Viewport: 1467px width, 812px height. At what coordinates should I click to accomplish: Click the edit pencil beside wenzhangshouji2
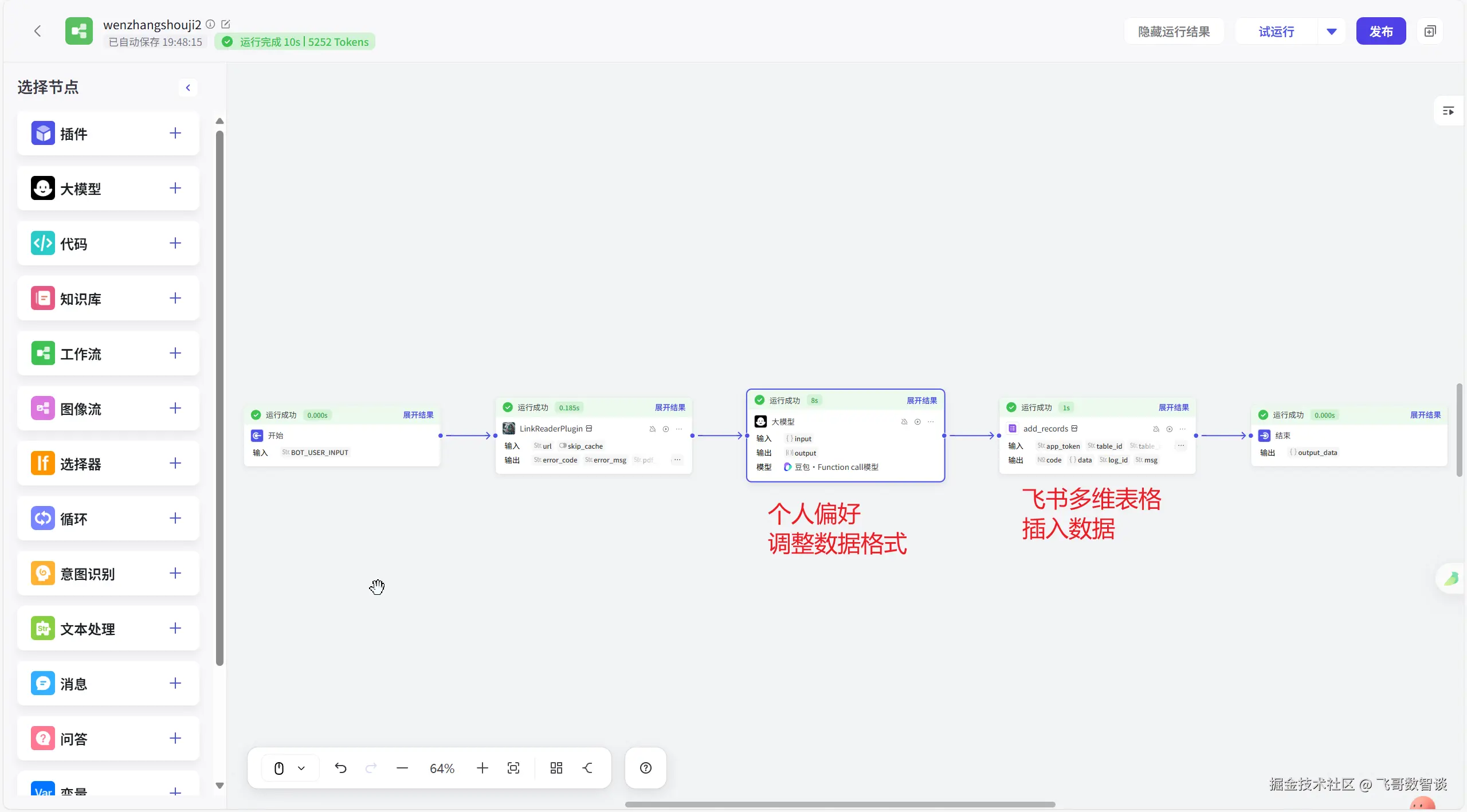point(226,24)
